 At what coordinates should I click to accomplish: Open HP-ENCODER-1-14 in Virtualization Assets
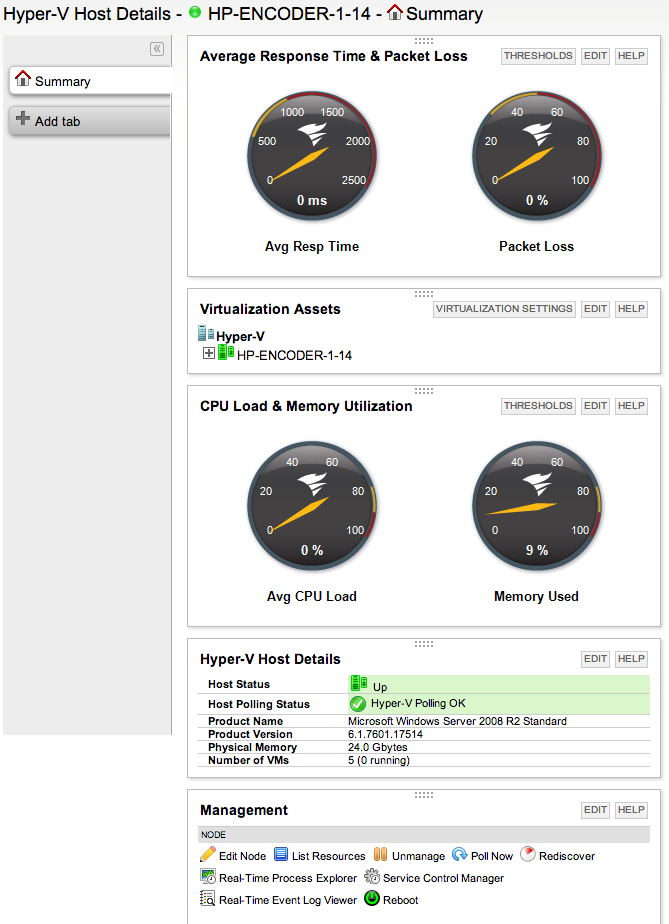pyautogui.click(x=294, y=355)
